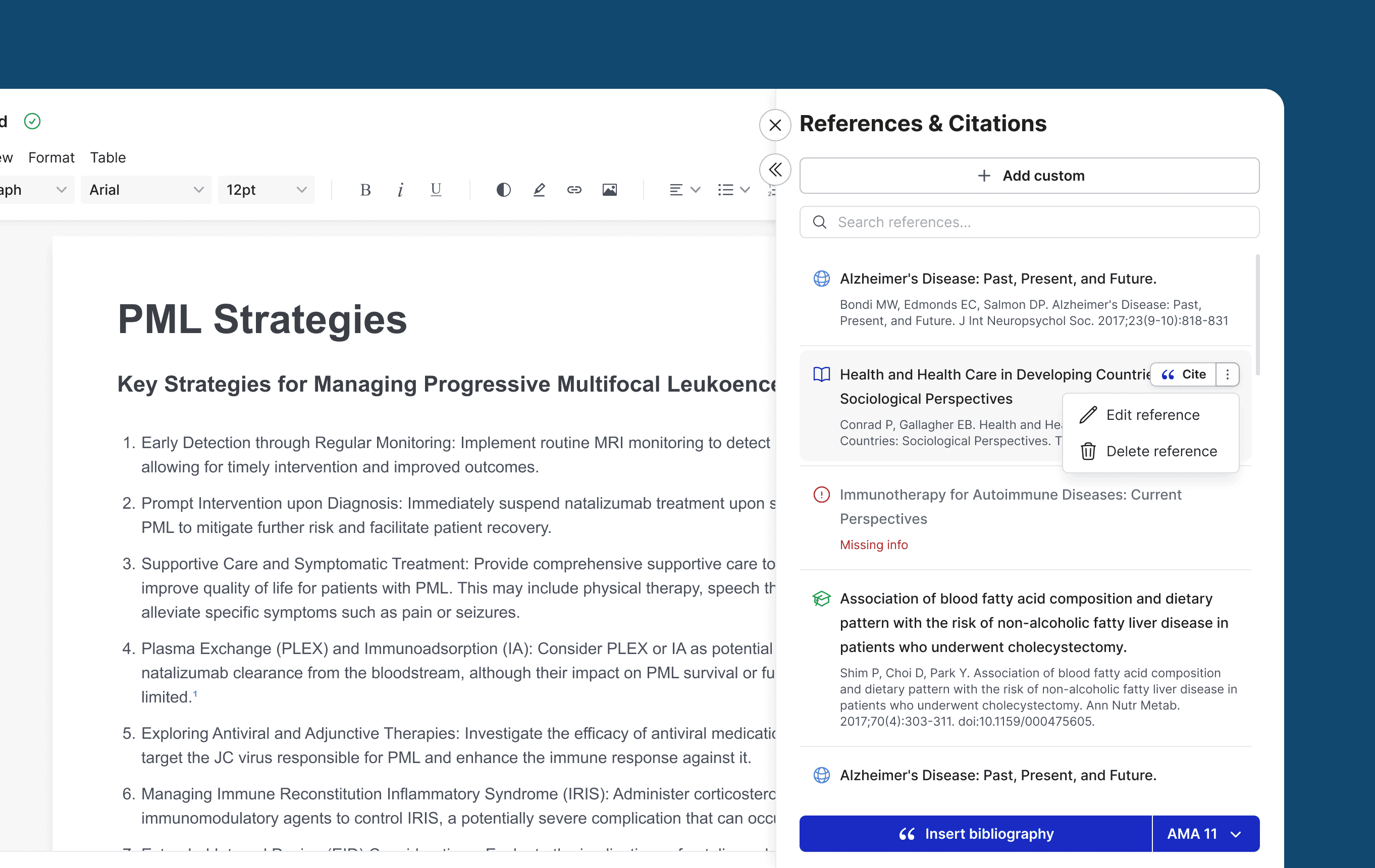The image size is (1375, 868).
Task: Collapse the references panel with the double chevron
Action: click(x=775, y=170)
